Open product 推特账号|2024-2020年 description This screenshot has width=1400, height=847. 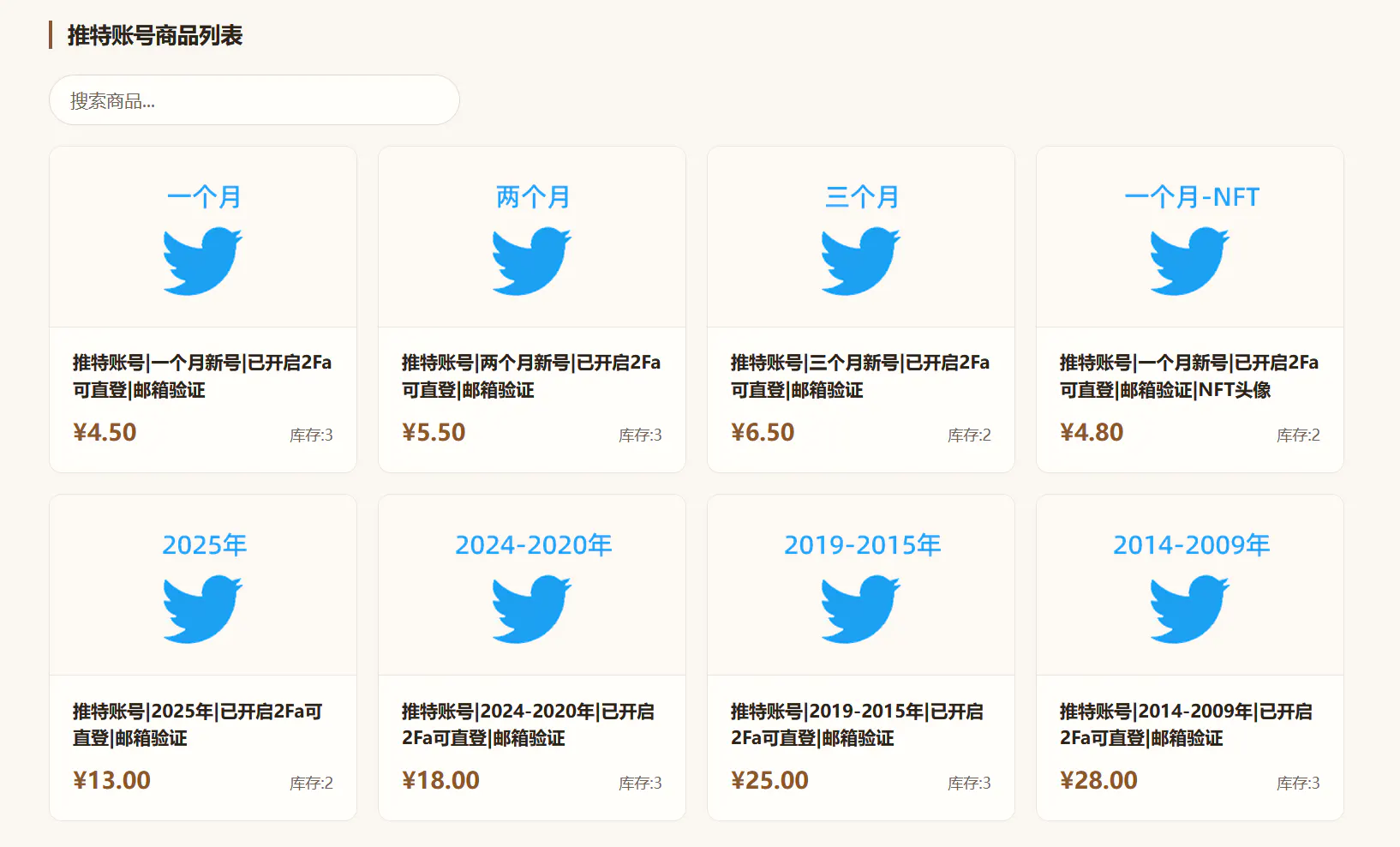[528, 724]
